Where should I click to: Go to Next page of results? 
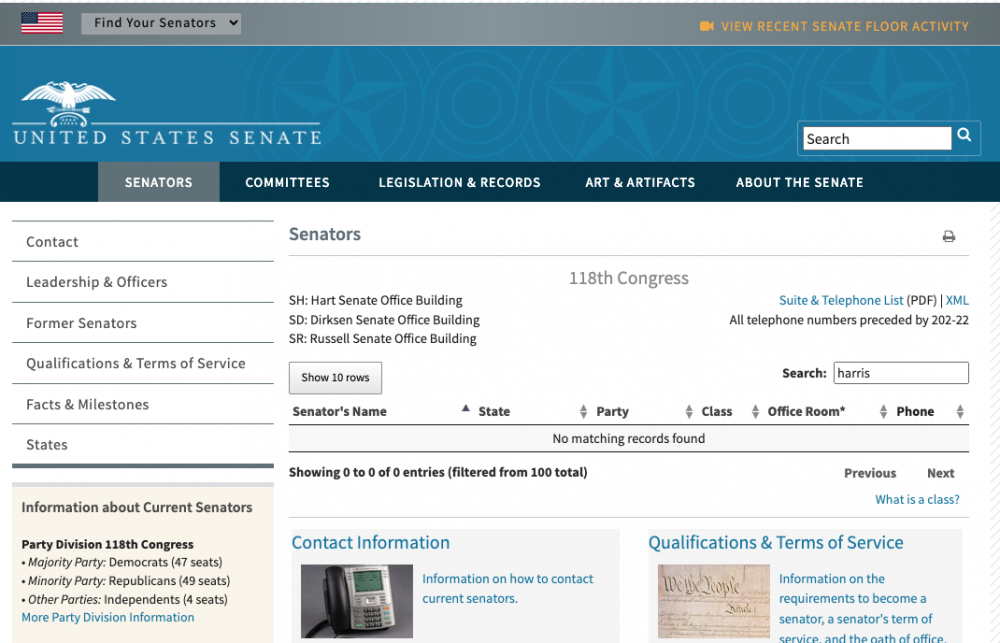(x=940, y=473)
